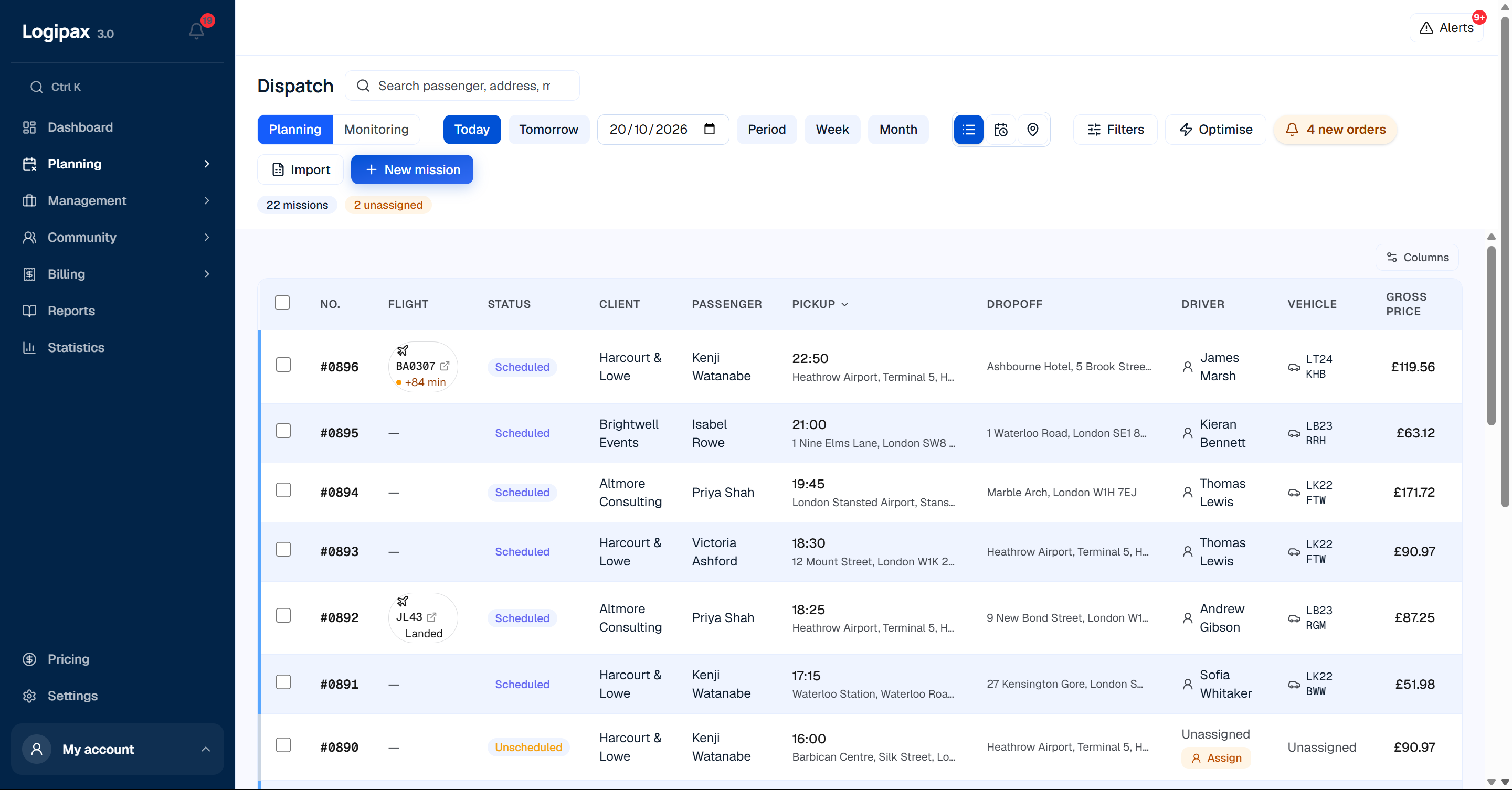The image size is (1512, 790).
Task: Select the Week range tab
Action: coord(832,130)
